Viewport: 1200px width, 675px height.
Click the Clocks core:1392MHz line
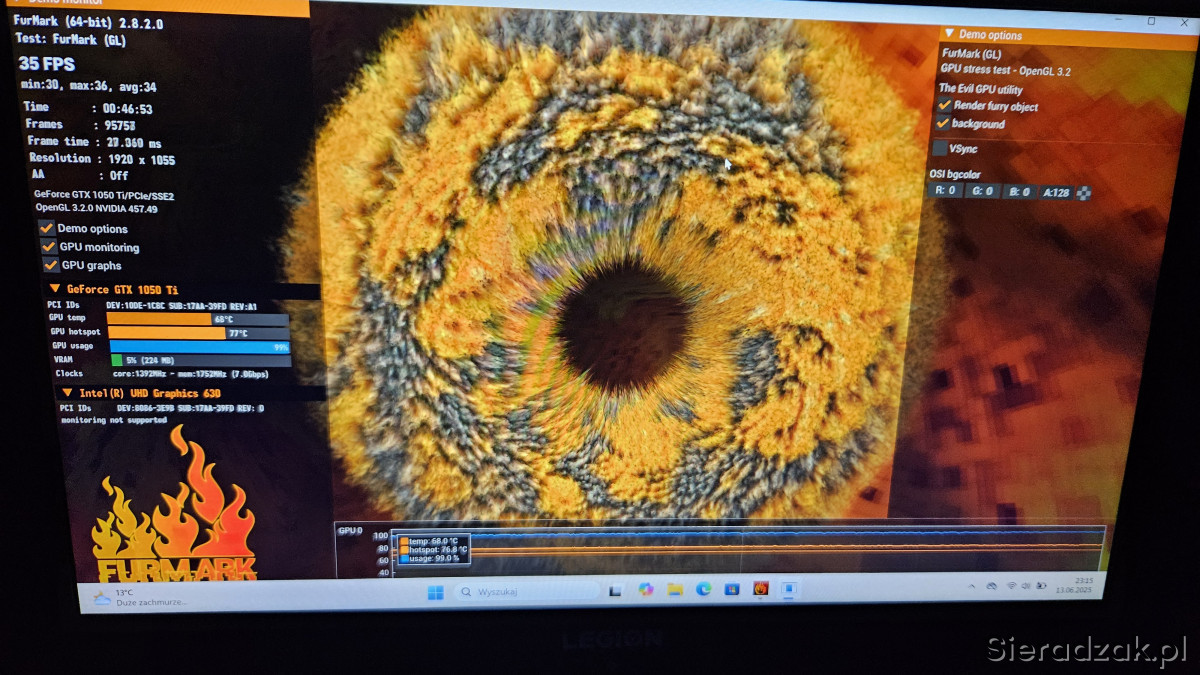[162, 374]
